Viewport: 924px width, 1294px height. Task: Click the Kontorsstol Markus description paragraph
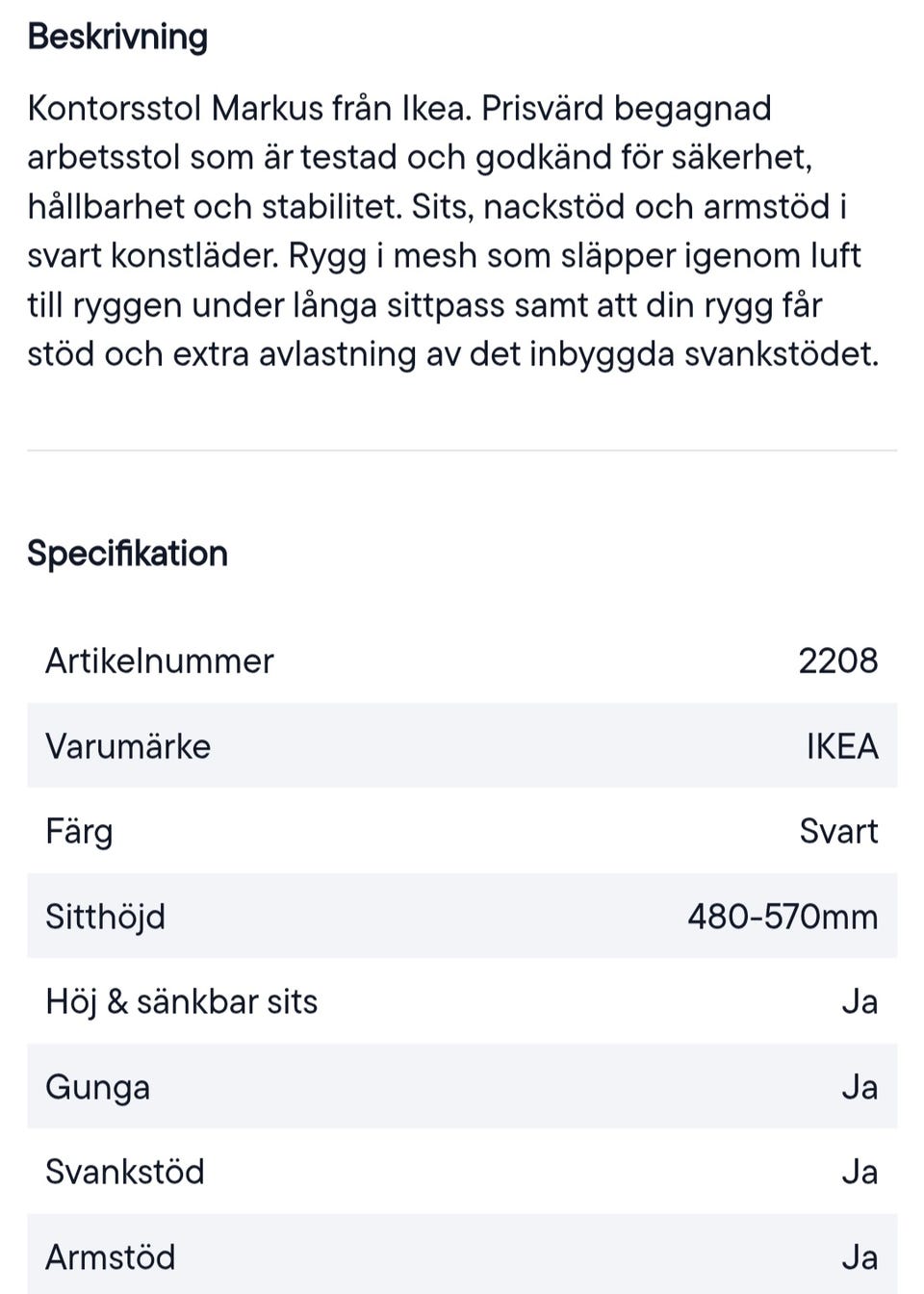(452, 231)
